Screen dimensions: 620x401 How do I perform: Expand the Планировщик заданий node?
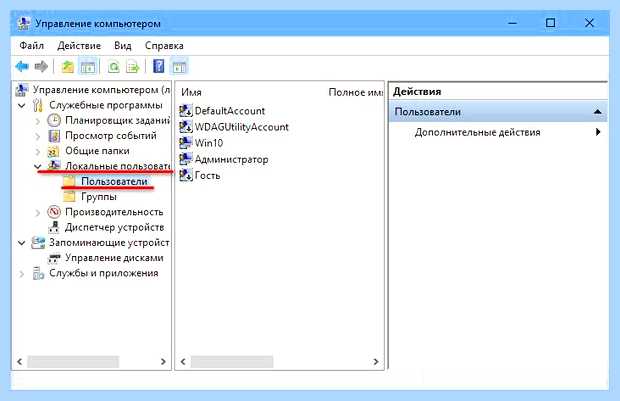38,121
